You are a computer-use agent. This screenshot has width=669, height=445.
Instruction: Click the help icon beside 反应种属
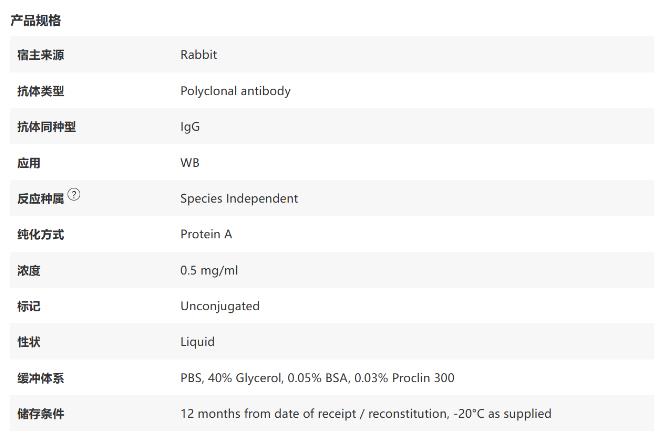(x=74, y=195)
